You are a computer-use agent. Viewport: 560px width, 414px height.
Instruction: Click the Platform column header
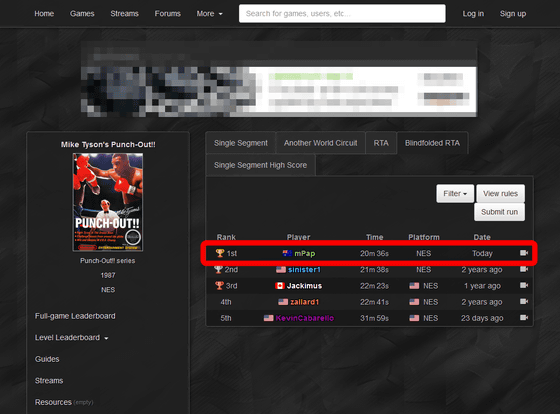[x=424, y=237]
